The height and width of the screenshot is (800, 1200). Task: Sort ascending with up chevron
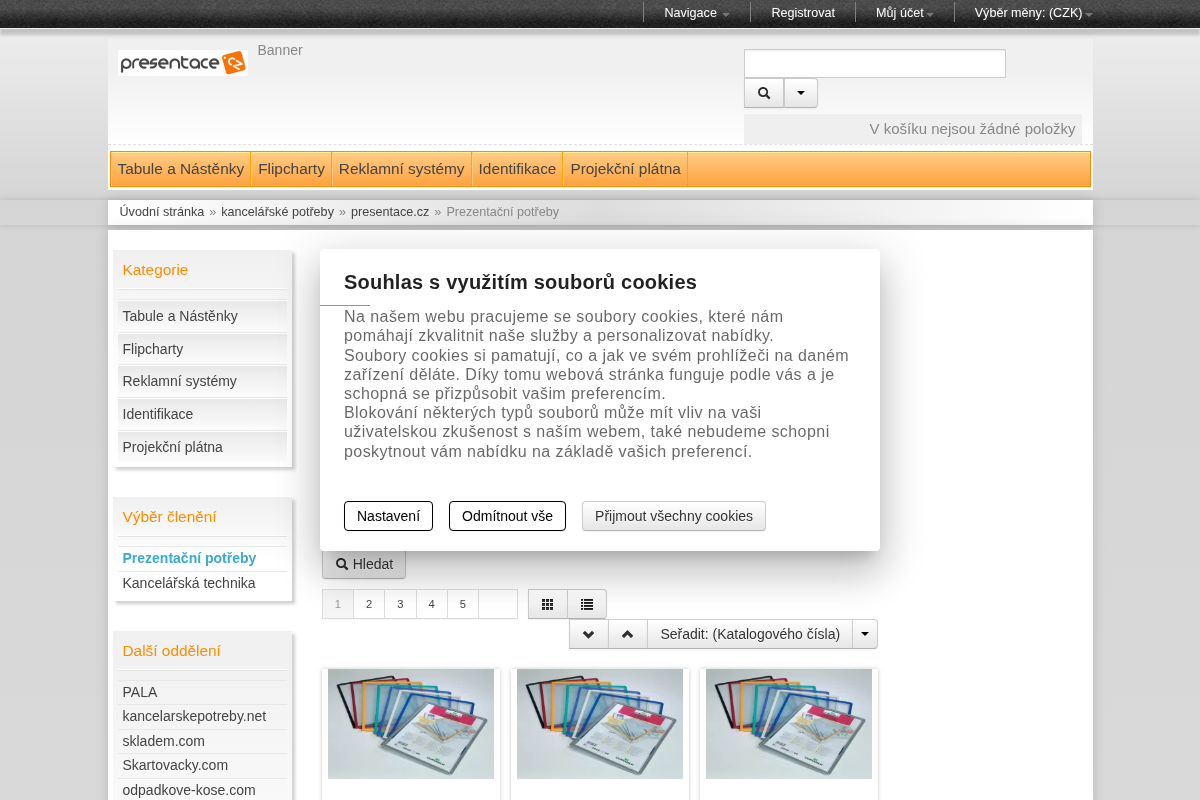(x=628, y=634)
